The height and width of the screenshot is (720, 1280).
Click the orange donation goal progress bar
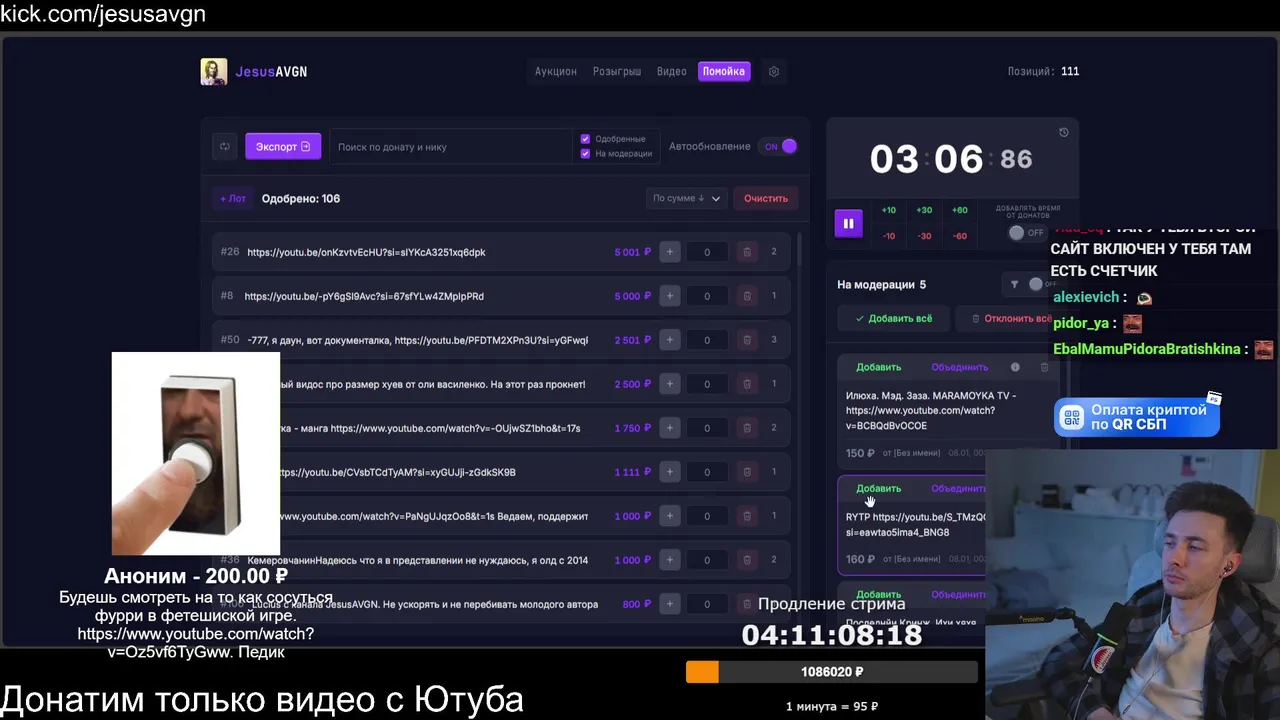click(702, 672)
